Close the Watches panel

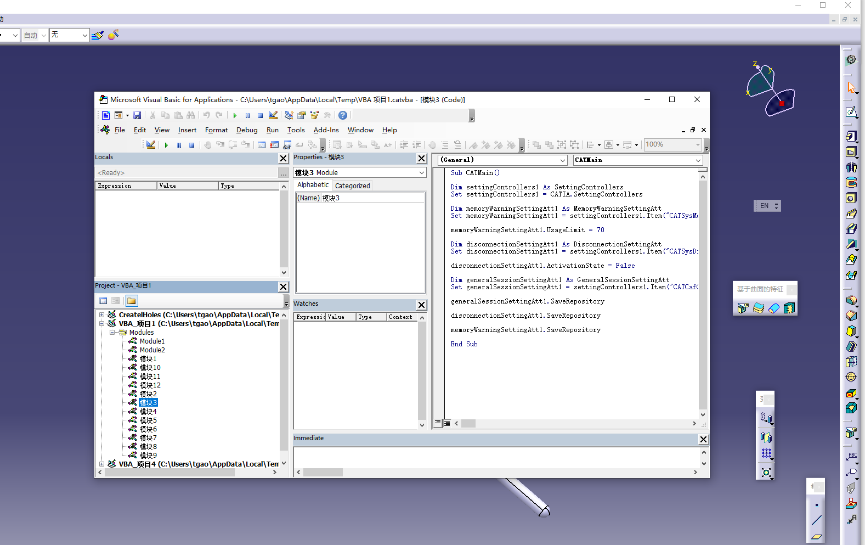click(x=421, y=303)
